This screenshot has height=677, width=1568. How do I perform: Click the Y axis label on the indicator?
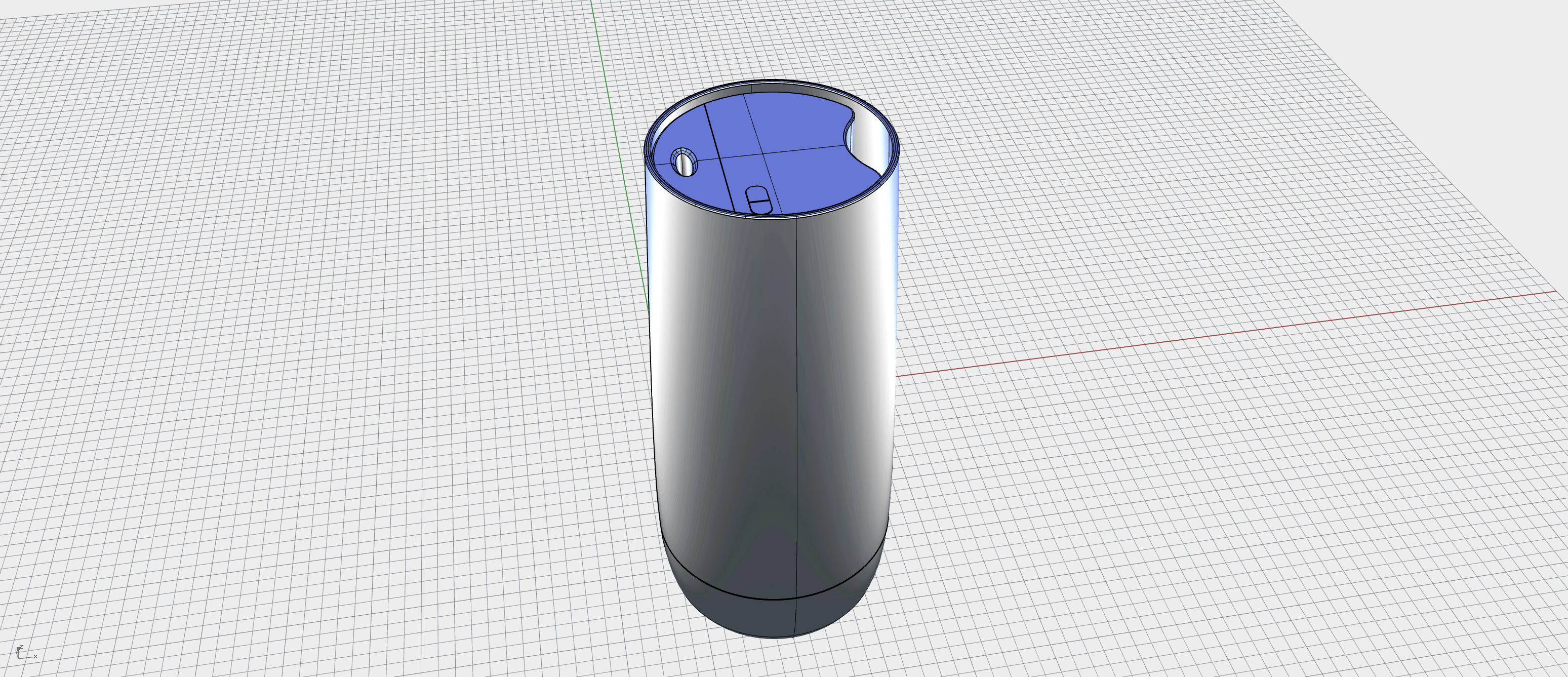pyautogui.click(x=18, y=649)
